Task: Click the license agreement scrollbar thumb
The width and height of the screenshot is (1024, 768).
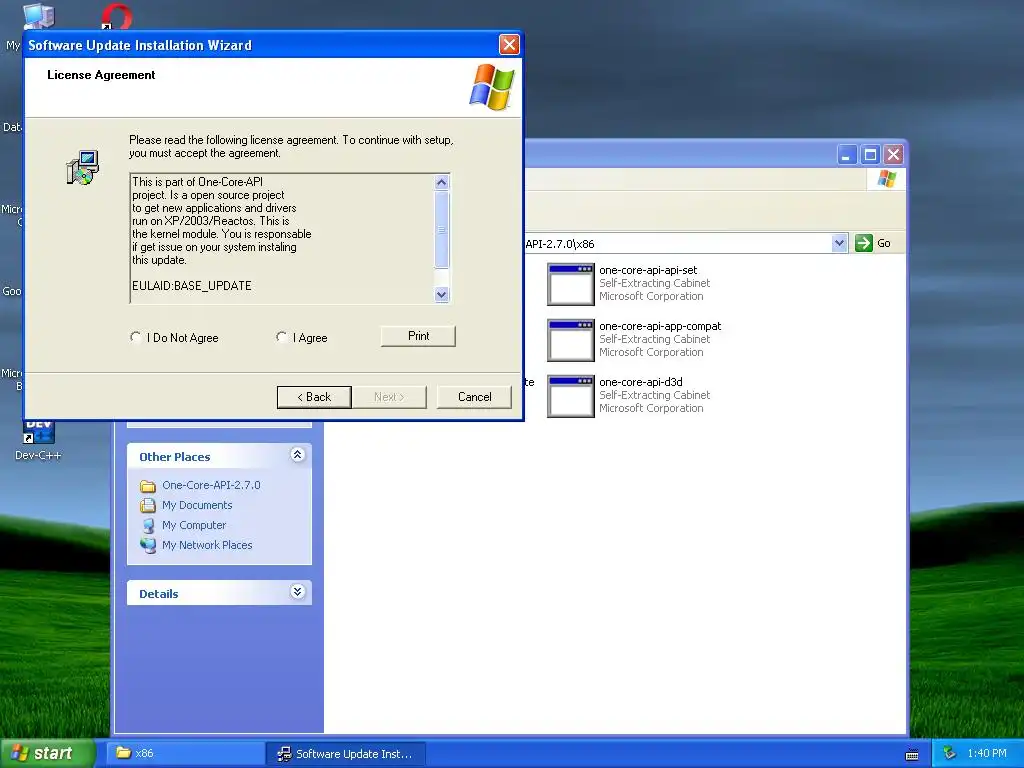Action: click(441, 229)
